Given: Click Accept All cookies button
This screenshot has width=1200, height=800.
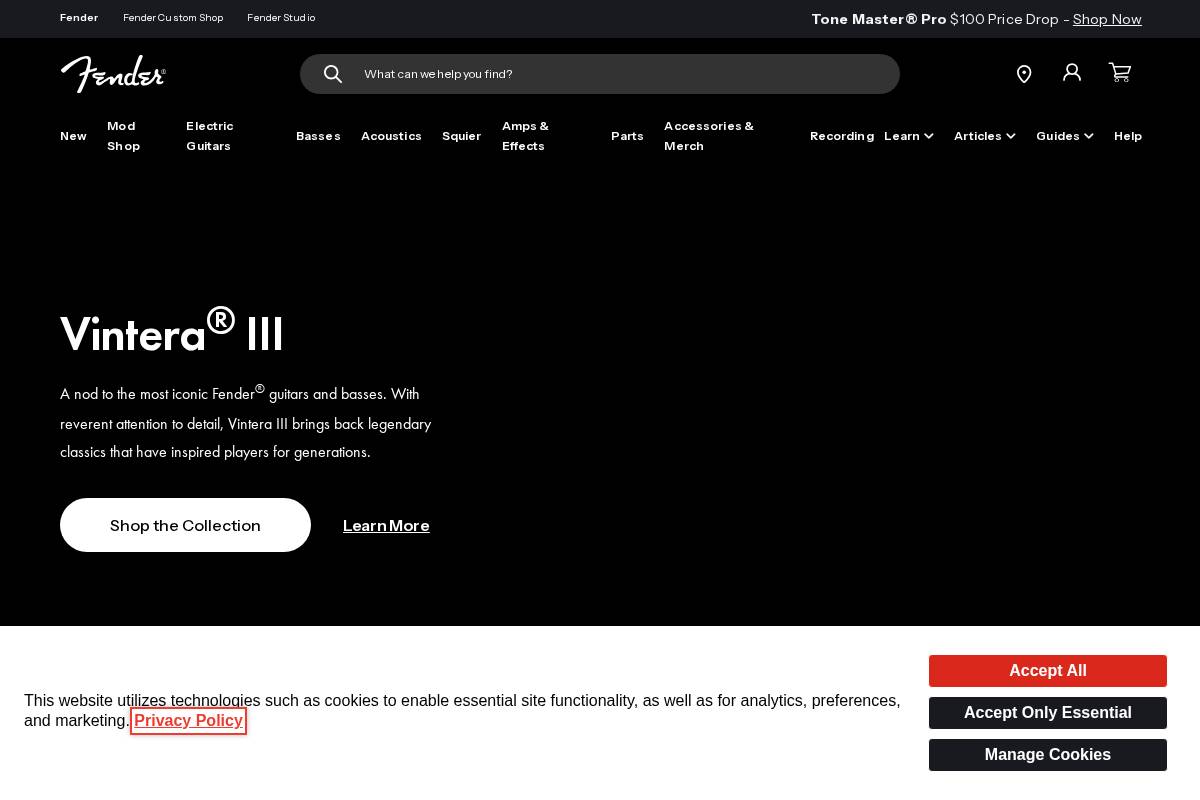Looking at the screenshot, I should pos(1048,671).
